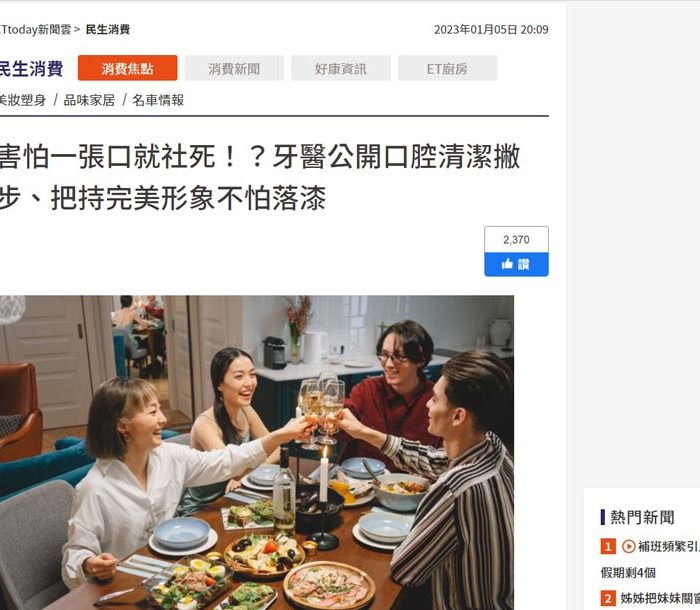Click the Facebook thumbs-up like icon

coord(507,264)
